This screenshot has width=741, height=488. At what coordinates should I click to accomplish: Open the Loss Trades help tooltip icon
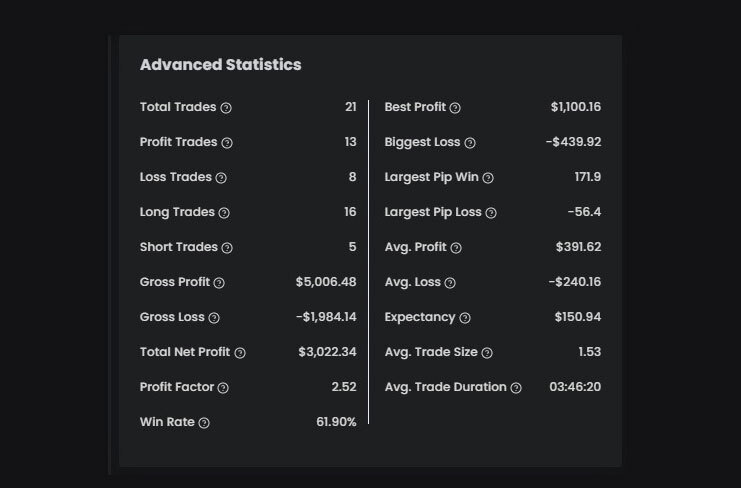point(221,178)
